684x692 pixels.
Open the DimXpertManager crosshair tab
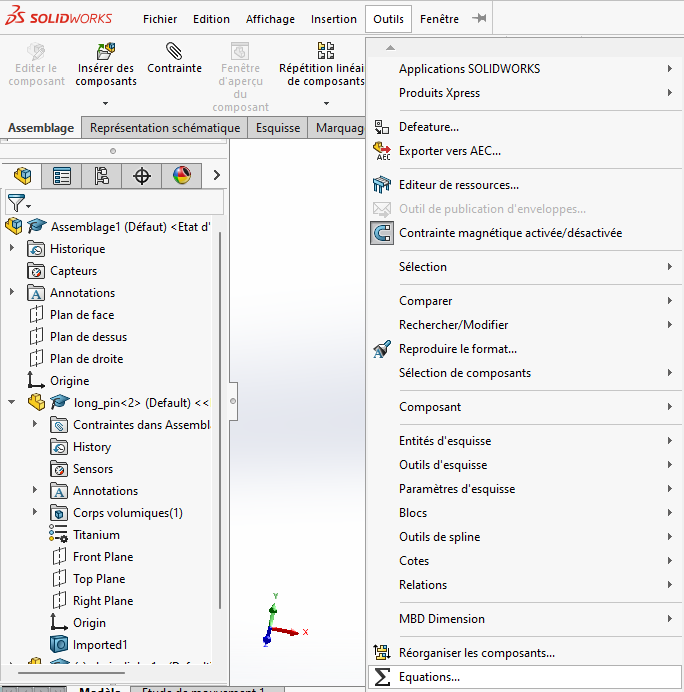[x=142, y=176]
